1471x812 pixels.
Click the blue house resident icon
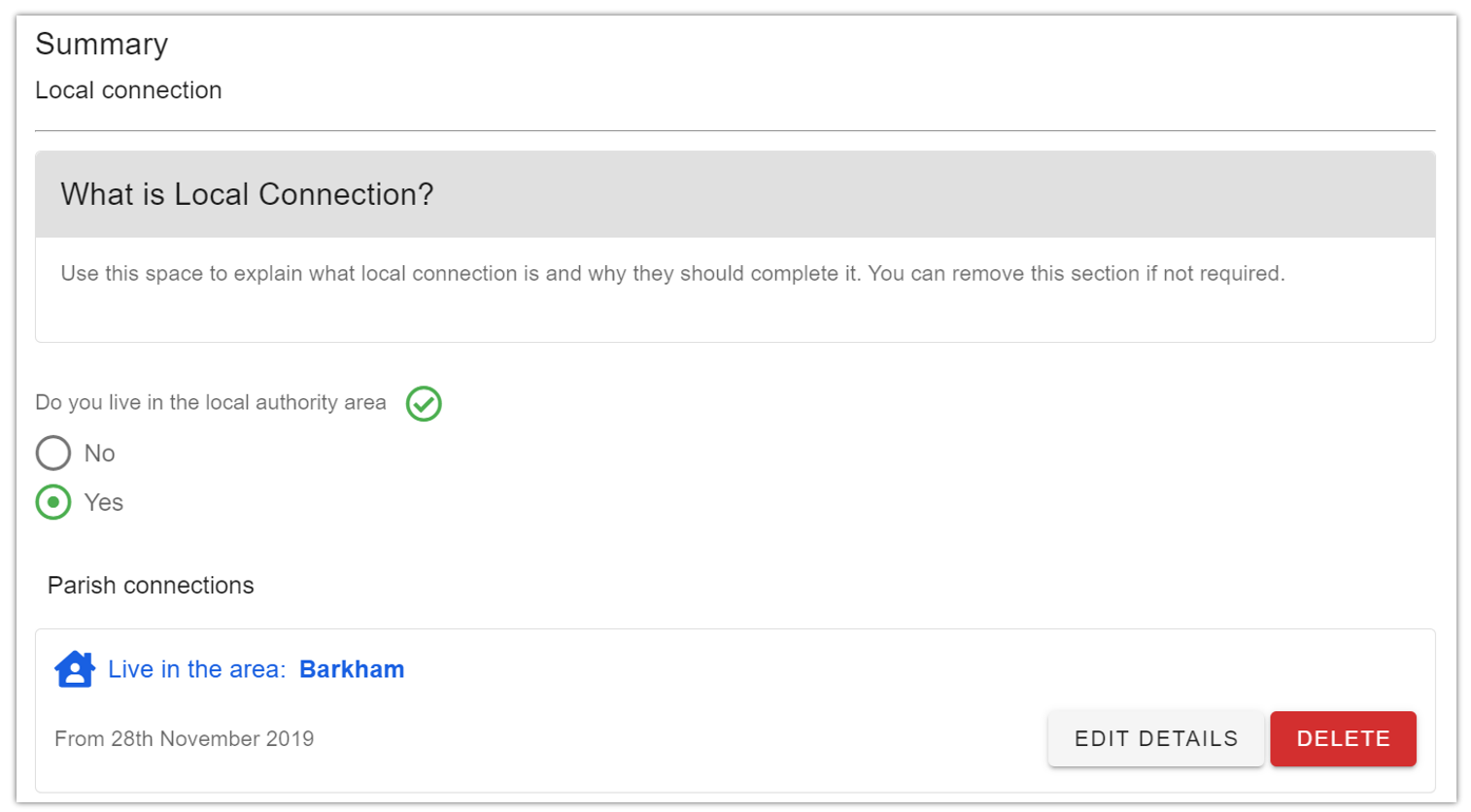click(x=75, y=669)
